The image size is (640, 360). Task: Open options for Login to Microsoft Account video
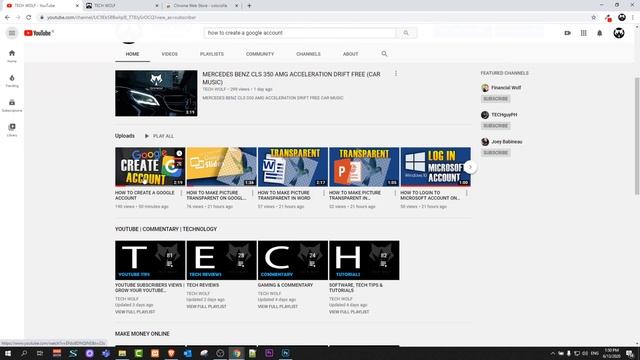467,193
